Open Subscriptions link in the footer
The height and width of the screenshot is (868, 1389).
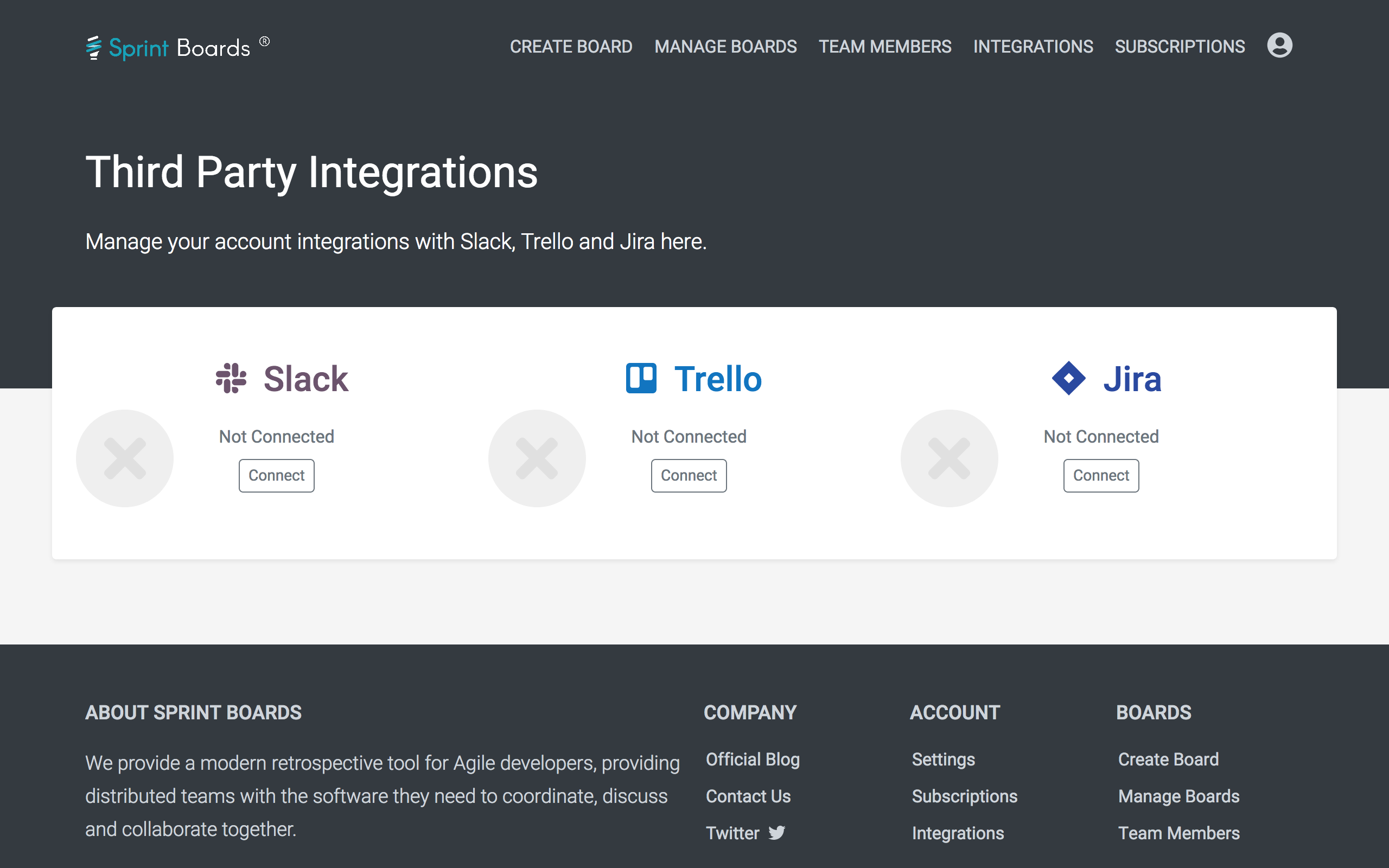tap(964, 796)
